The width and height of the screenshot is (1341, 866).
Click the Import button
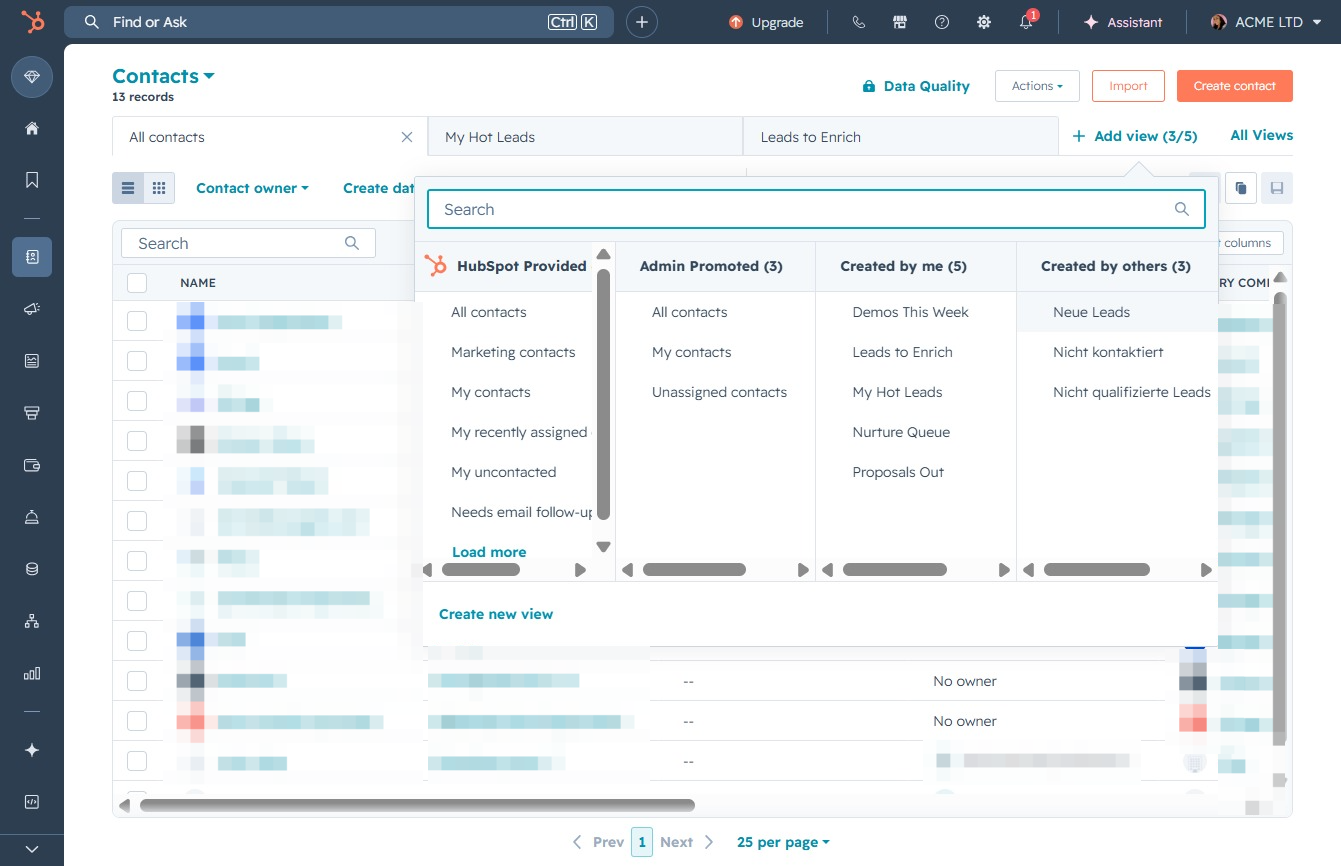click(x=1128, y=86)
